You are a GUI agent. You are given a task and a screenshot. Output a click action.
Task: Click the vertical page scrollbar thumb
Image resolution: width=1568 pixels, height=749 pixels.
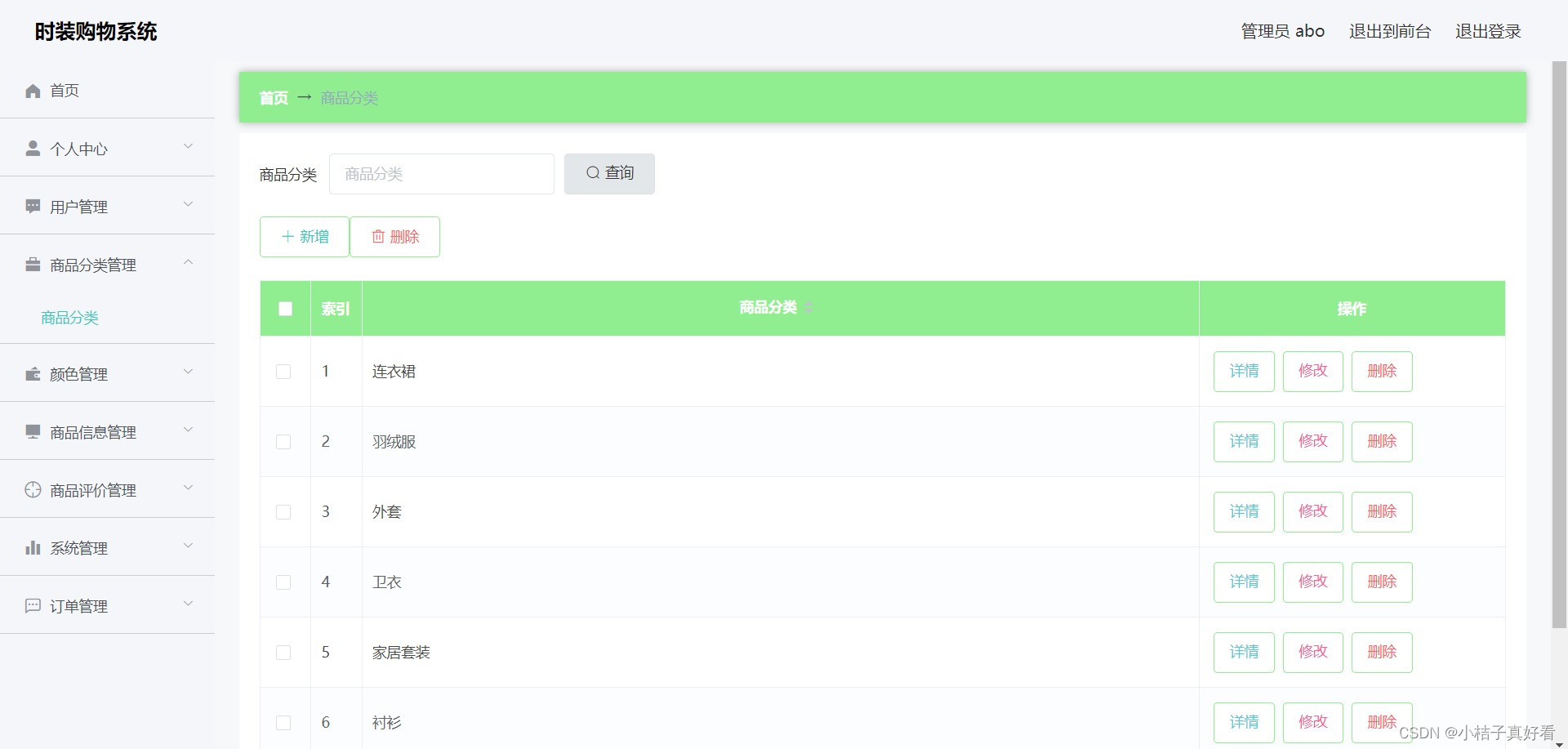1559,345
